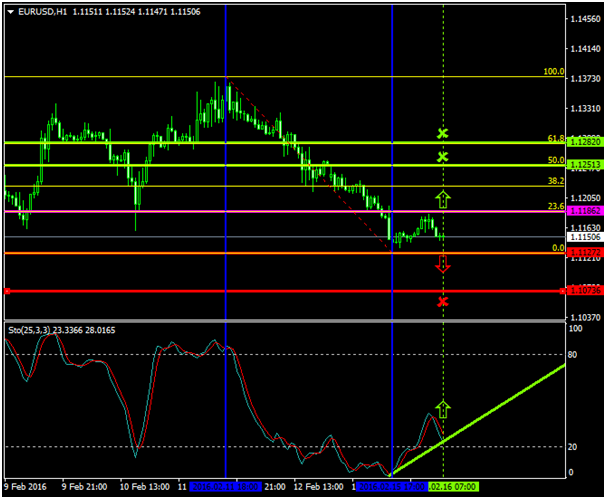Click the green 02.16 07:00 time marker

[453, 487]
